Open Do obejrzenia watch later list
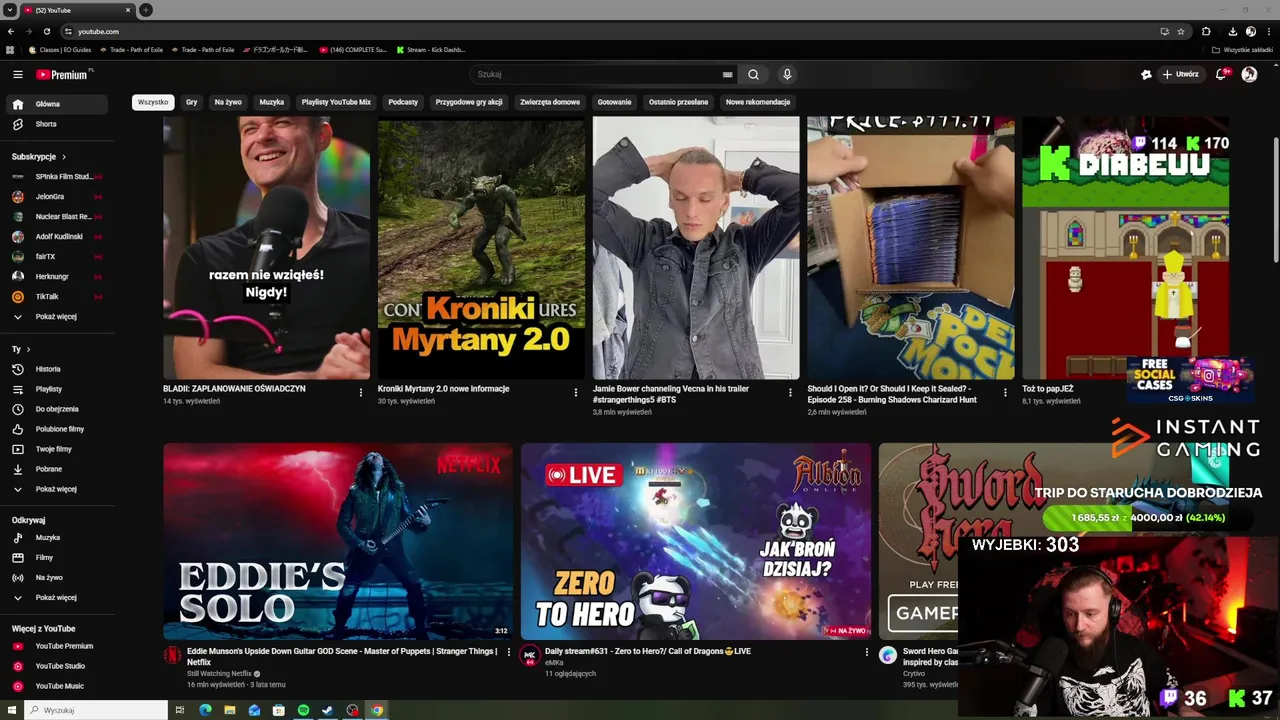 pos(56,409)
